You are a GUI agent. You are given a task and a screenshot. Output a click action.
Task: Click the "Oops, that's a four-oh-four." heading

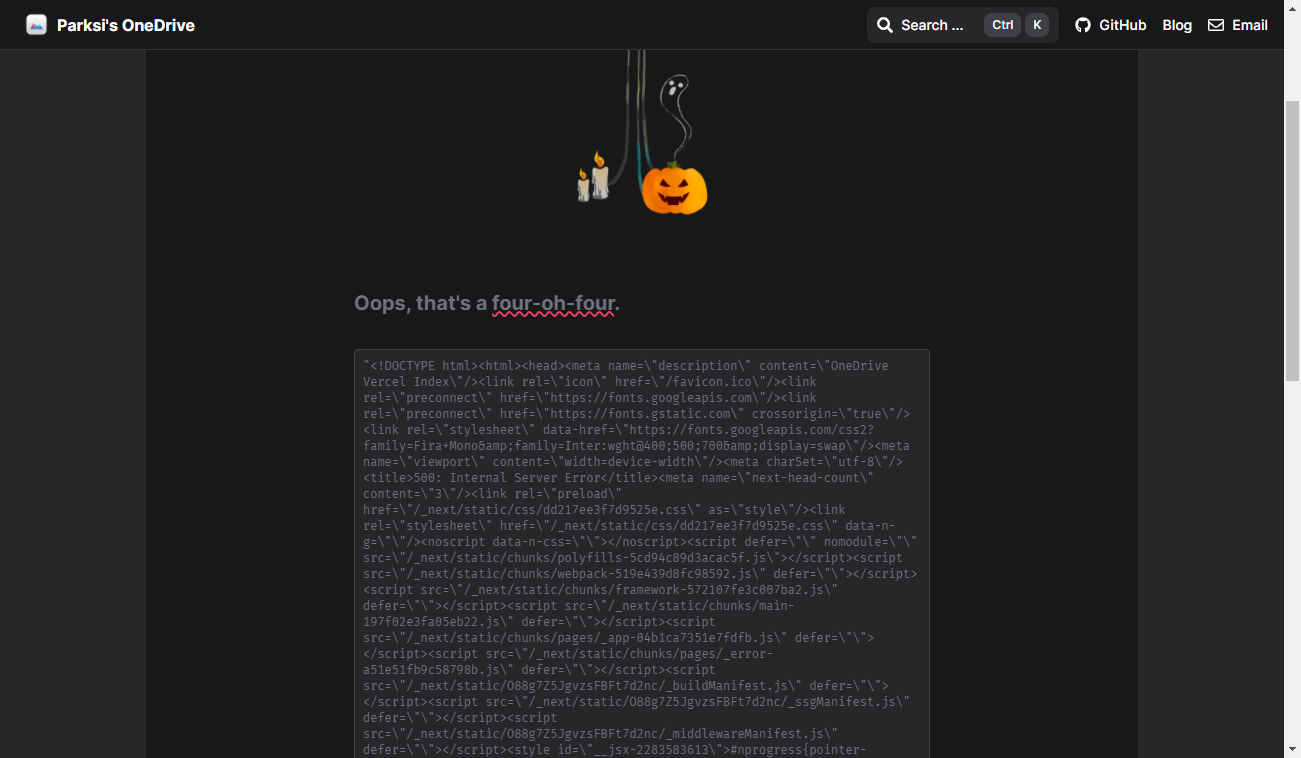click(x=487, y=303)
